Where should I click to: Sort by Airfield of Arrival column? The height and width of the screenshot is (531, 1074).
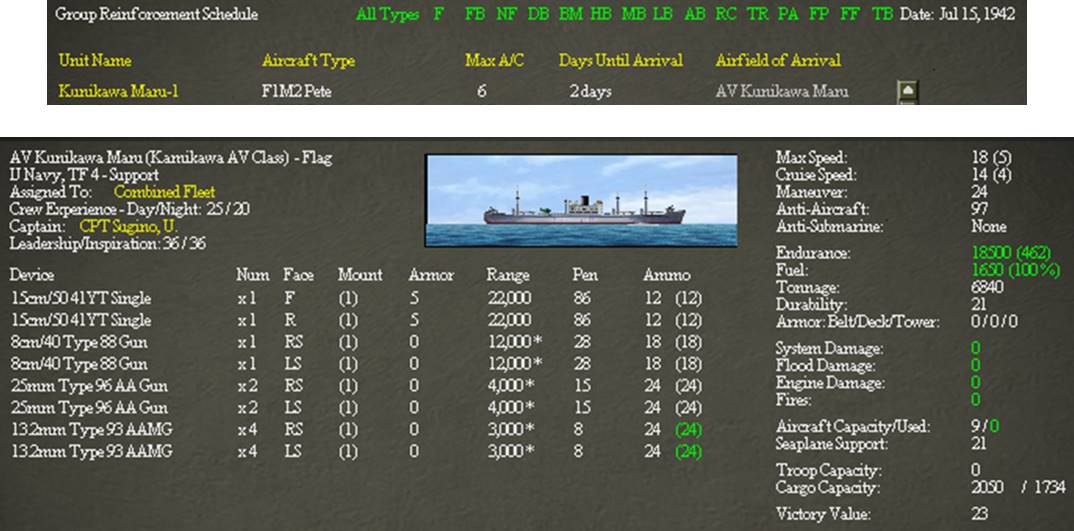(x=778, y=60)
